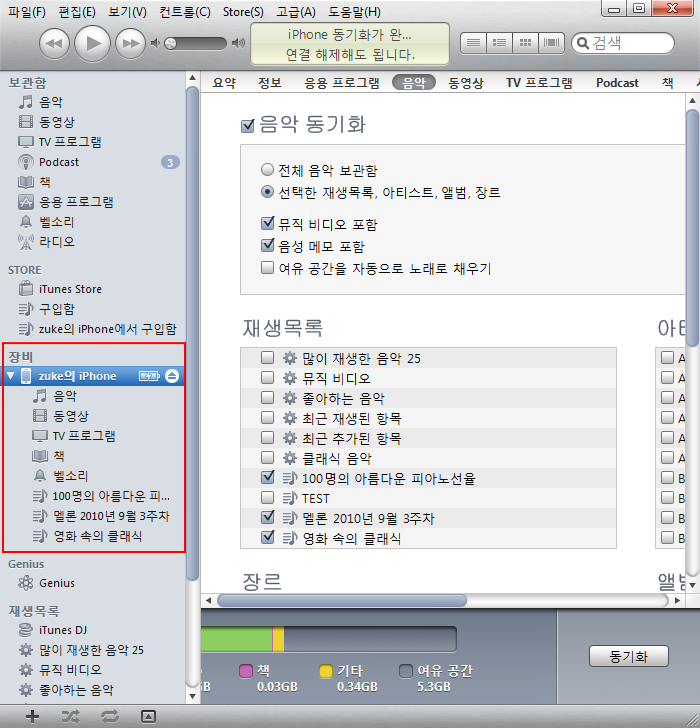
Task: Check 클래식 음악 playlist checkbox
Action: [x=267, y=458]
